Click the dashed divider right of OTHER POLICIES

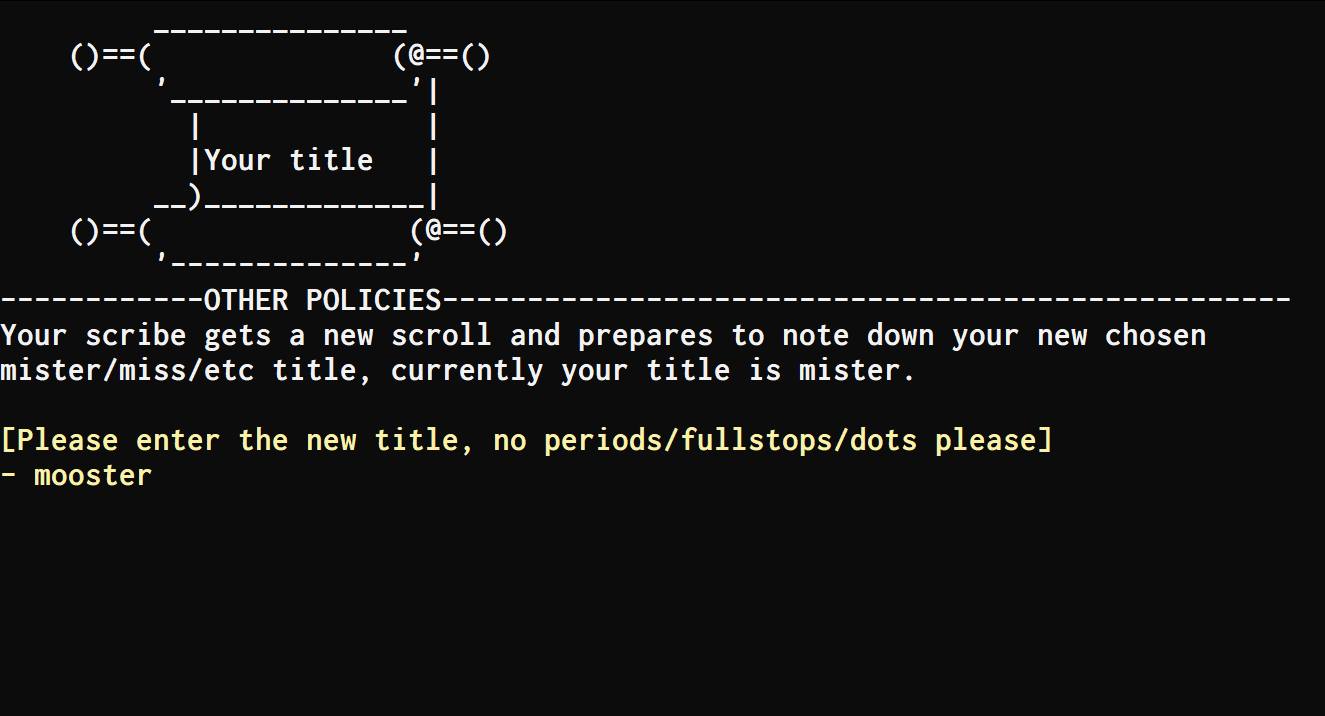point(866,300)
